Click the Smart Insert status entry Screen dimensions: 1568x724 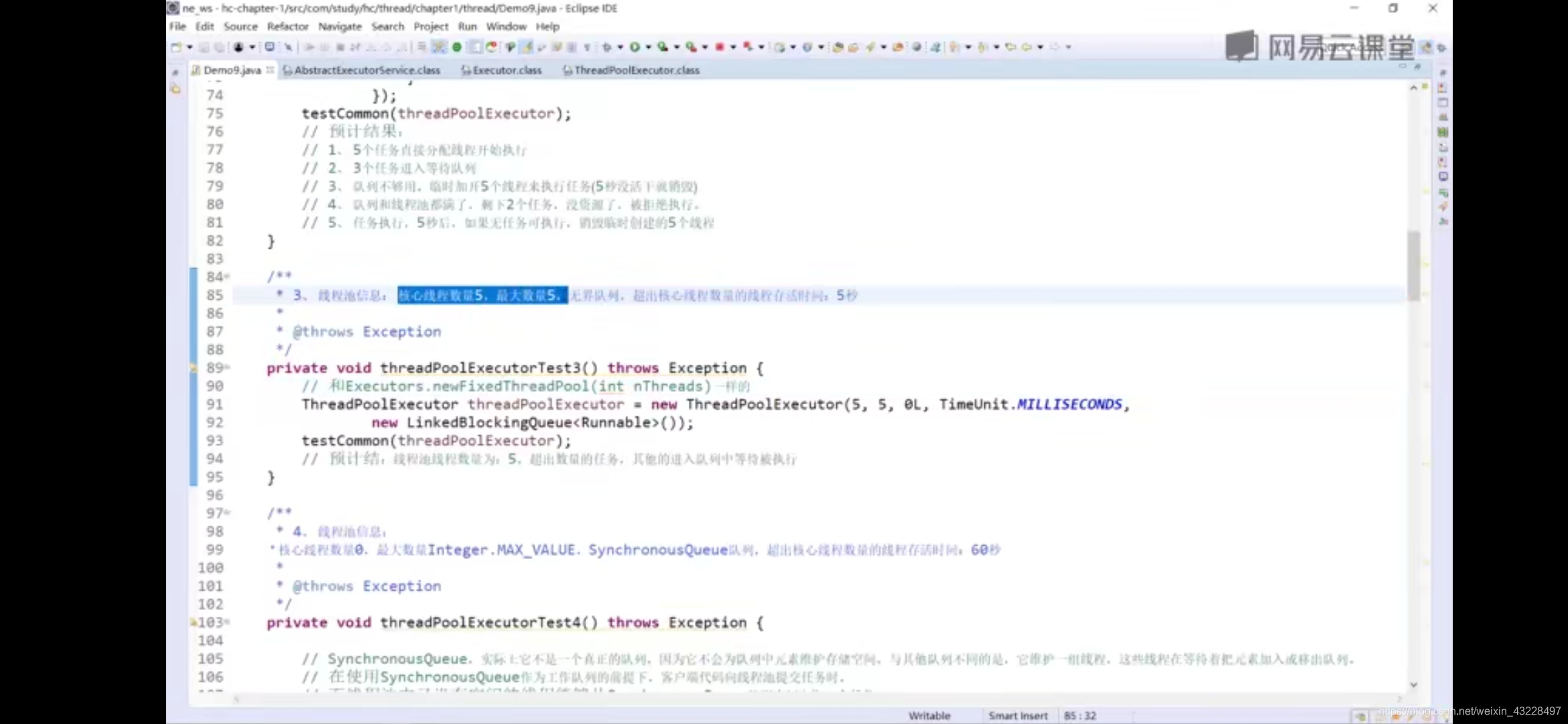(x=1018, y=715)
